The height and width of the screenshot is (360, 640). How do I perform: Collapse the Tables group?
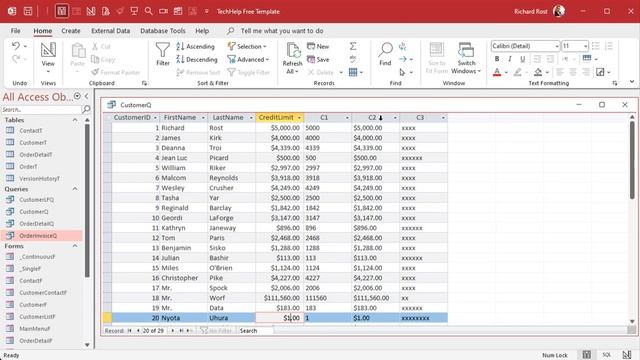(75, 120)
